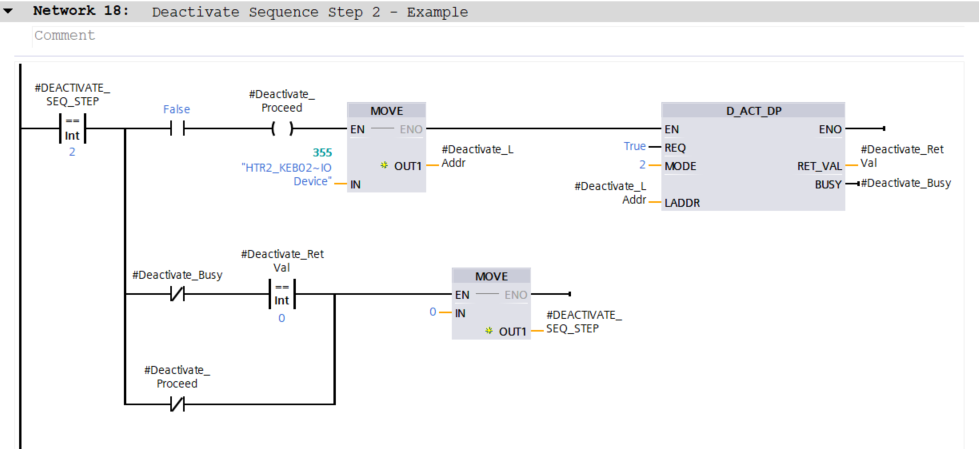Click the ENO pin of the lower MOVE box
This screenshot has height=449, width=979.
click(x=516, y=295)
